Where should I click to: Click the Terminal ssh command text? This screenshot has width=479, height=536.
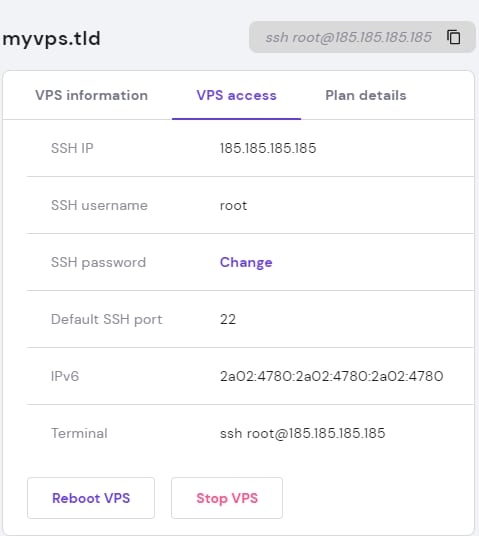(x=303, y=433)
